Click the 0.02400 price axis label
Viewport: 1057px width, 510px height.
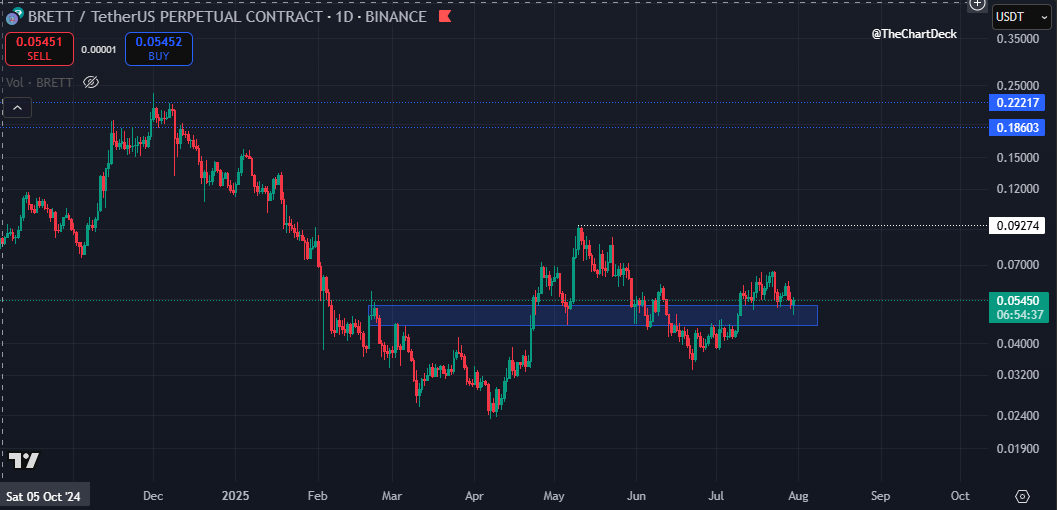1017,416
